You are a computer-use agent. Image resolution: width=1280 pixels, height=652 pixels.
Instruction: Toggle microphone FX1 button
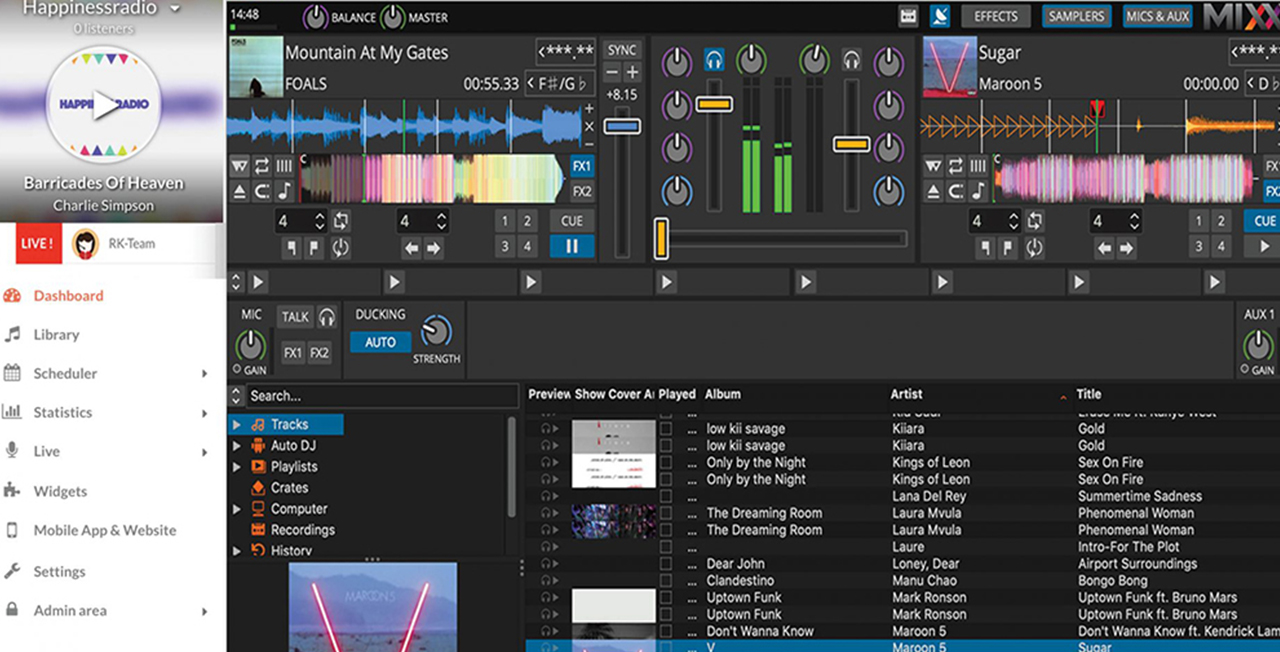pos(292,352)
